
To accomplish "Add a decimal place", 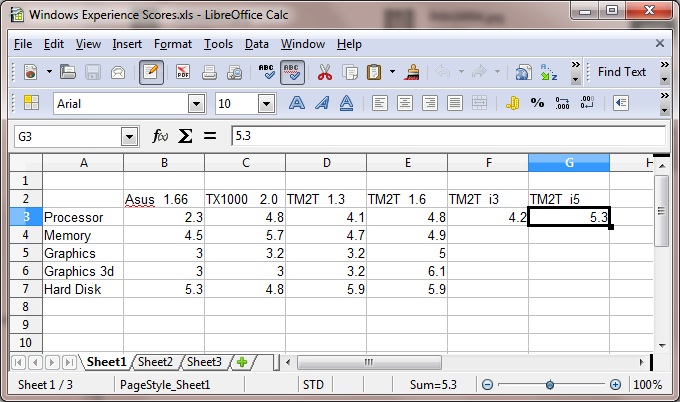I will [x=562, y=103].
